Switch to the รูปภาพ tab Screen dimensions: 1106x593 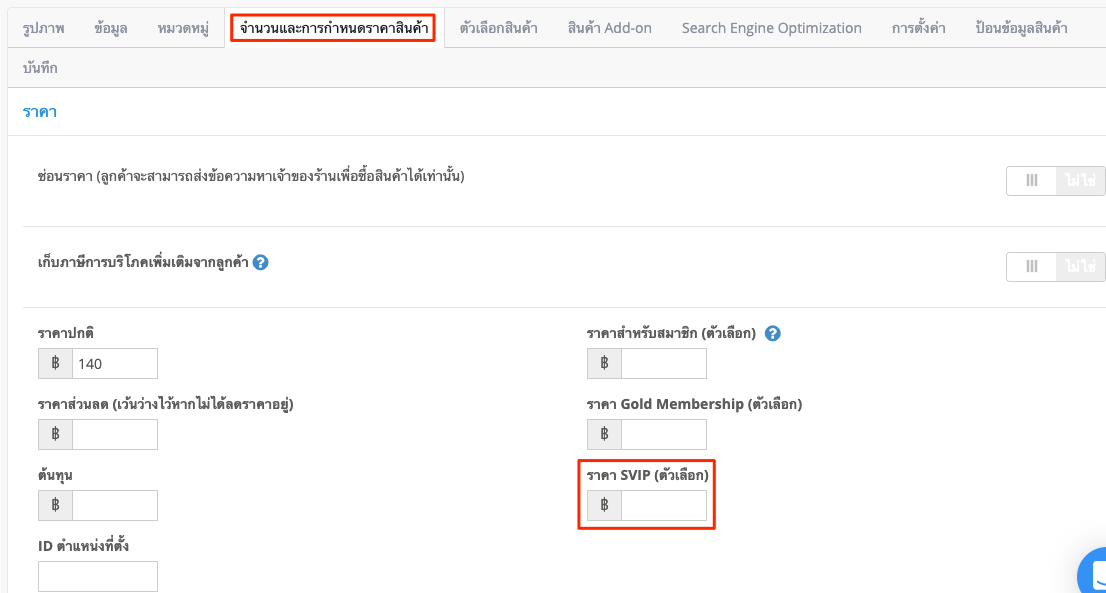44,28
